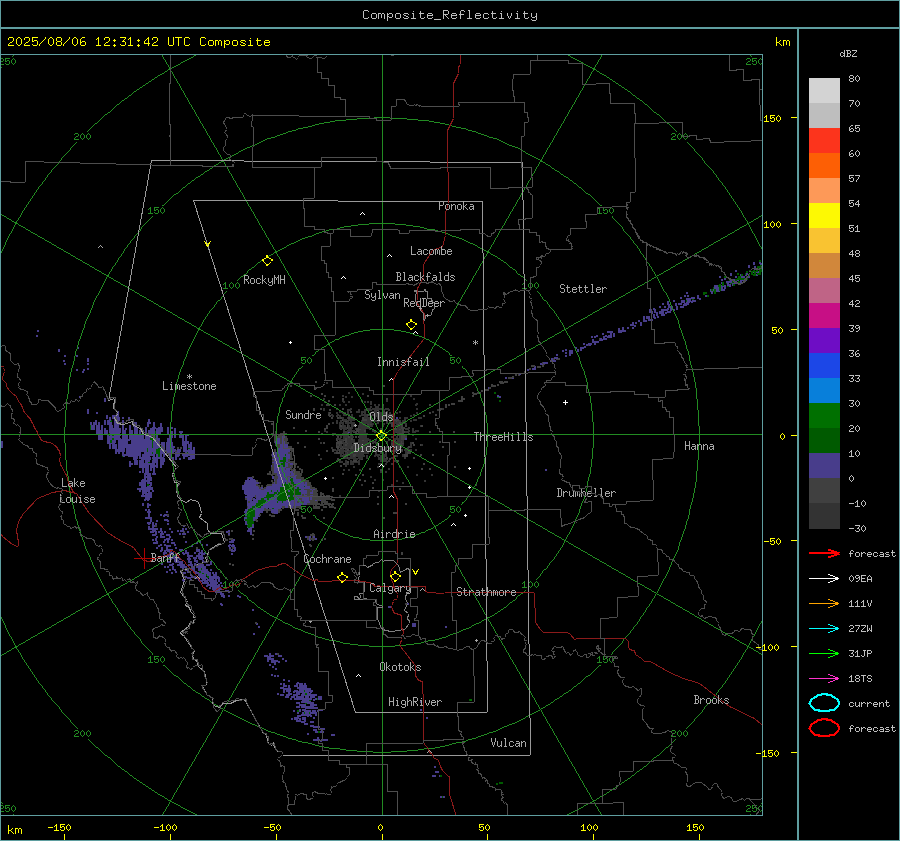Click the Sundre town label

point(303,414)
